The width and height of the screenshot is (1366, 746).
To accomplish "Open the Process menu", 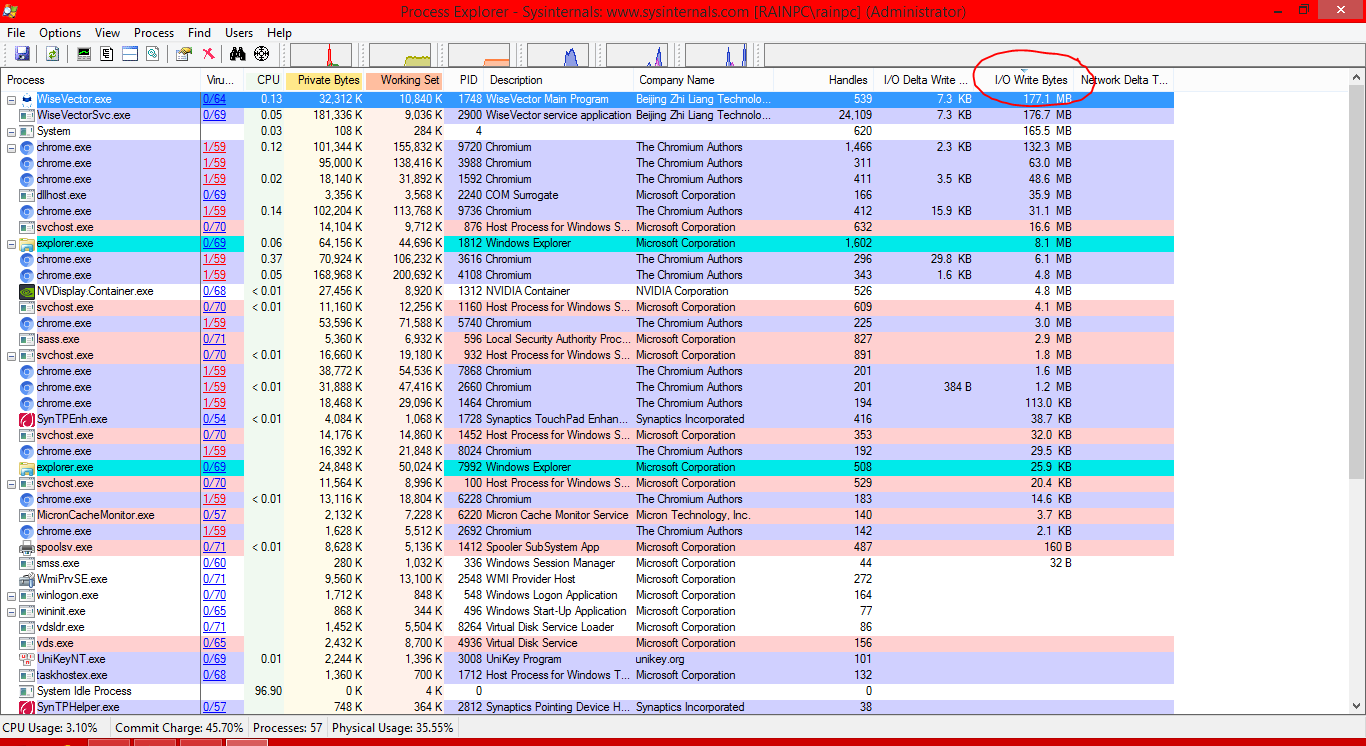I will point(154,33).
